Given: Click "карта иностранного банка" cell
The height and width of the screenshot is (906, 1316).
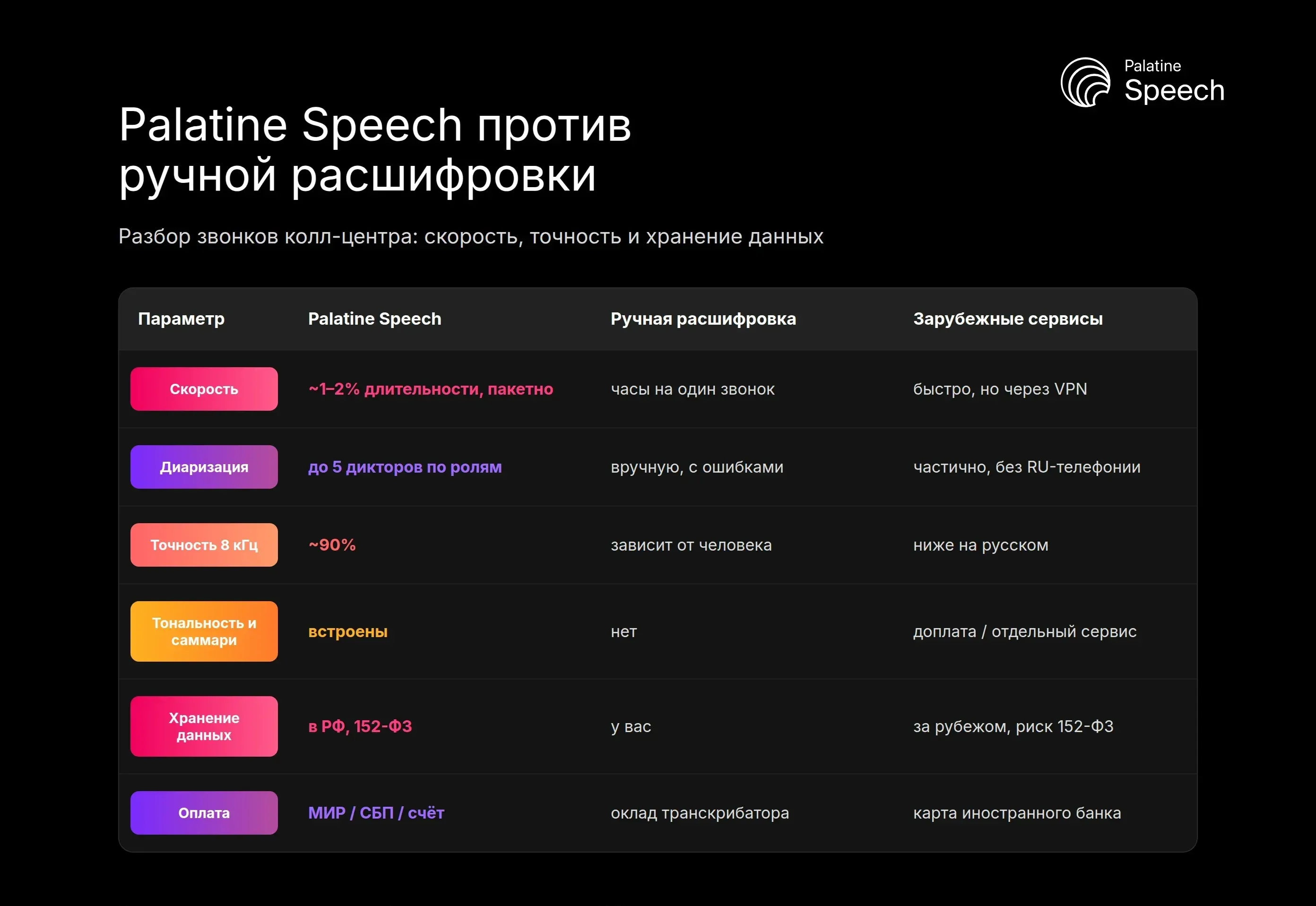Looking at the screenshot, I should (1017, 813).
